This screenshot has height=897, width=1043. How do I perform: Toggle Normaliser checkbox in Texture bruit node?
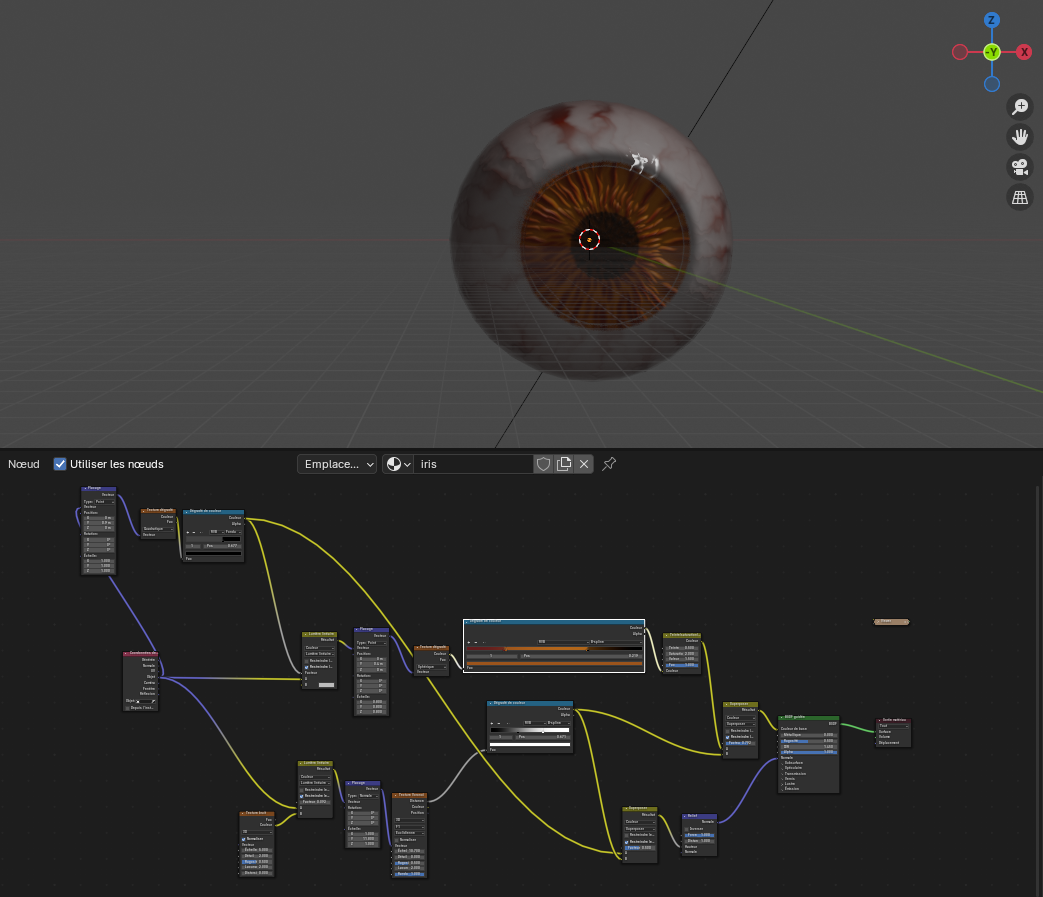(243, 838)
